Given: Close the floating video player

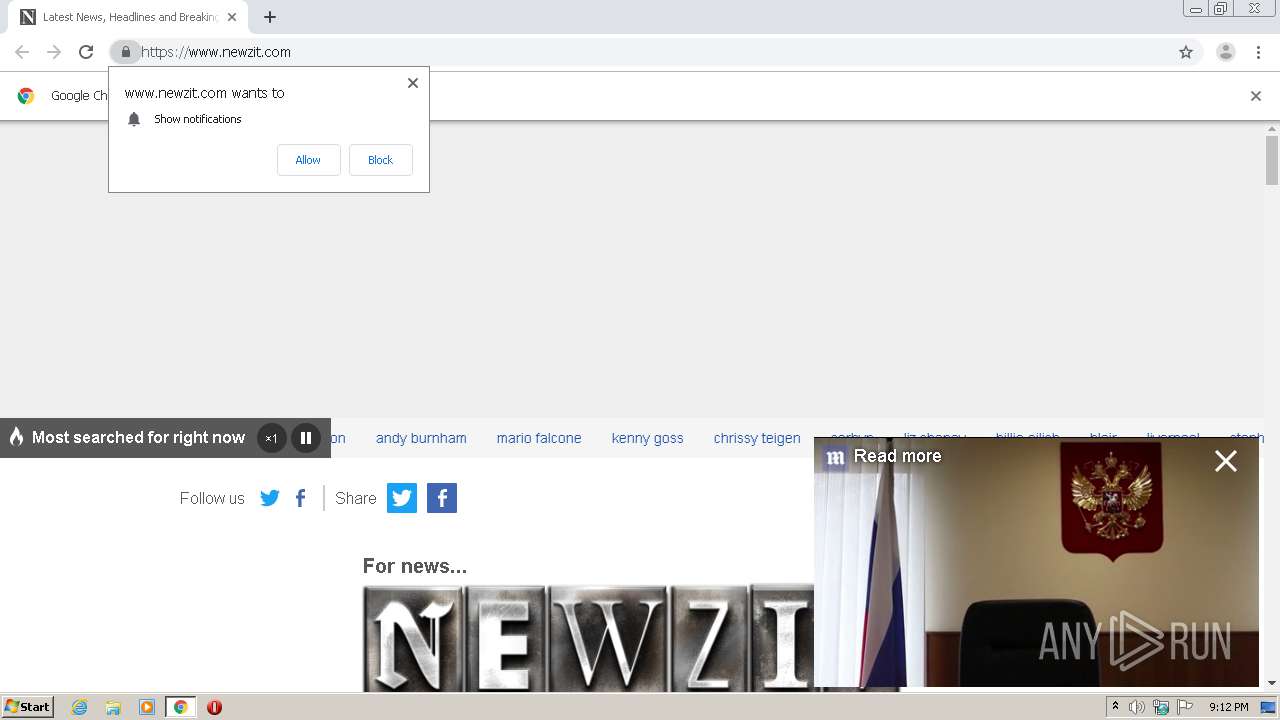Looking at the screenshot, I should pos(1226,461).
